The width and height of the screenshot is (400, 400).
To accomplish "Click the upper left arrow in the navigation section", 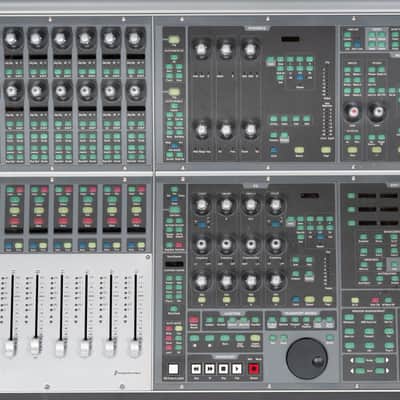I will pos(351,360).
